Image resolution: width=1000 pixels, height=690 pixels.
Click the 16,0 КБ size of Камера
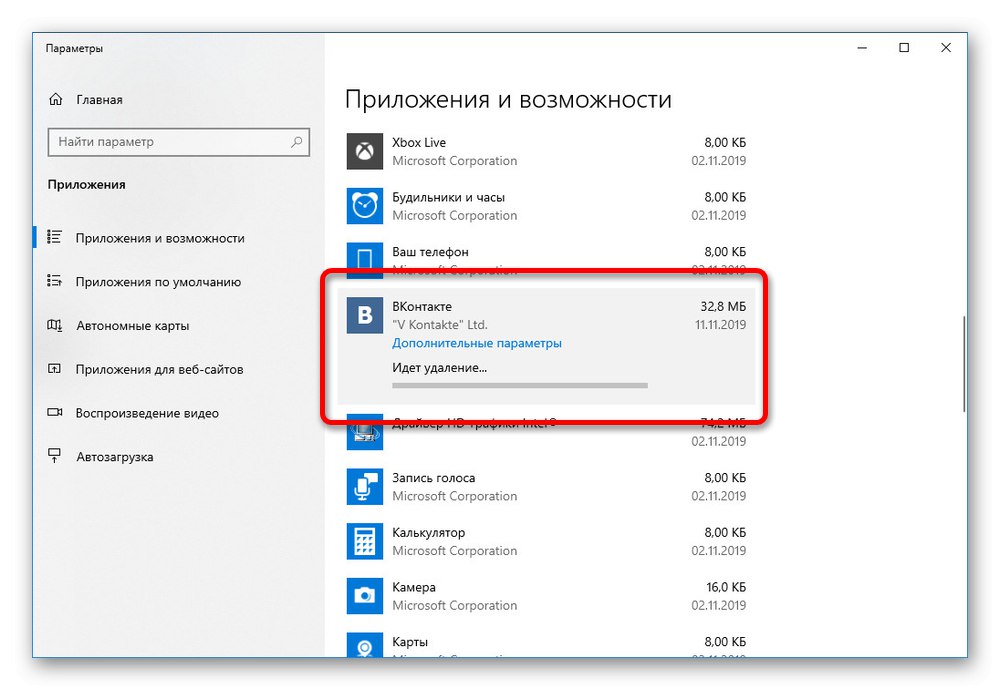tap(726, 587)
